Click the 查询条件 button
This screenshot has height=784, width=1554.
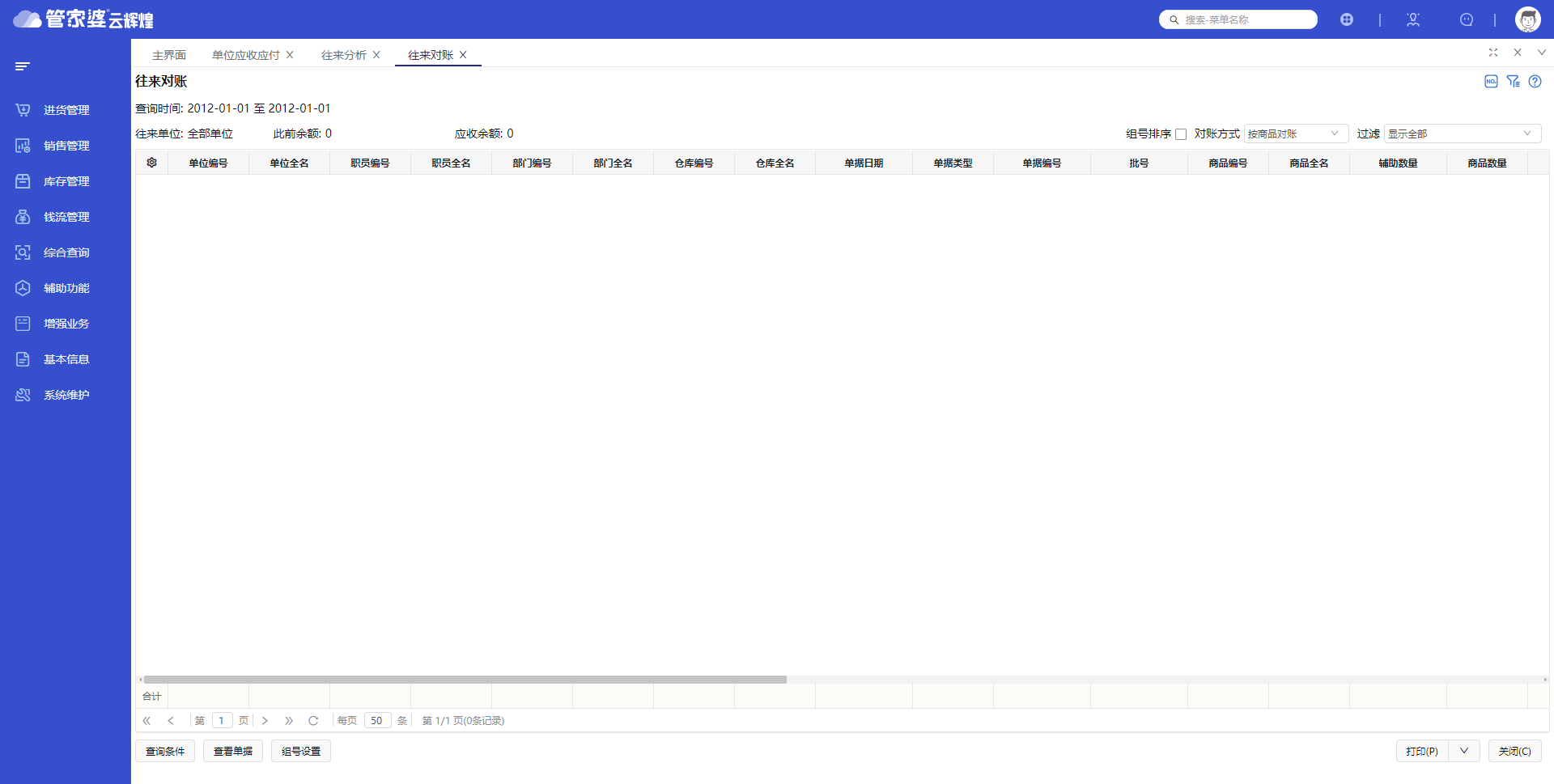[165, 751]
